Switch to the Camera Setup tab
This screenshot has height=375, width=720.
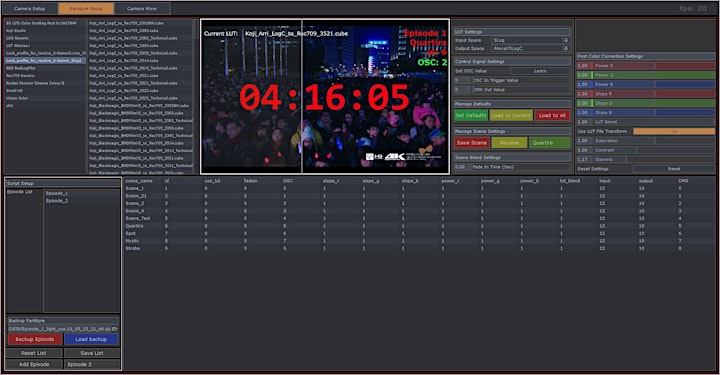30,8
